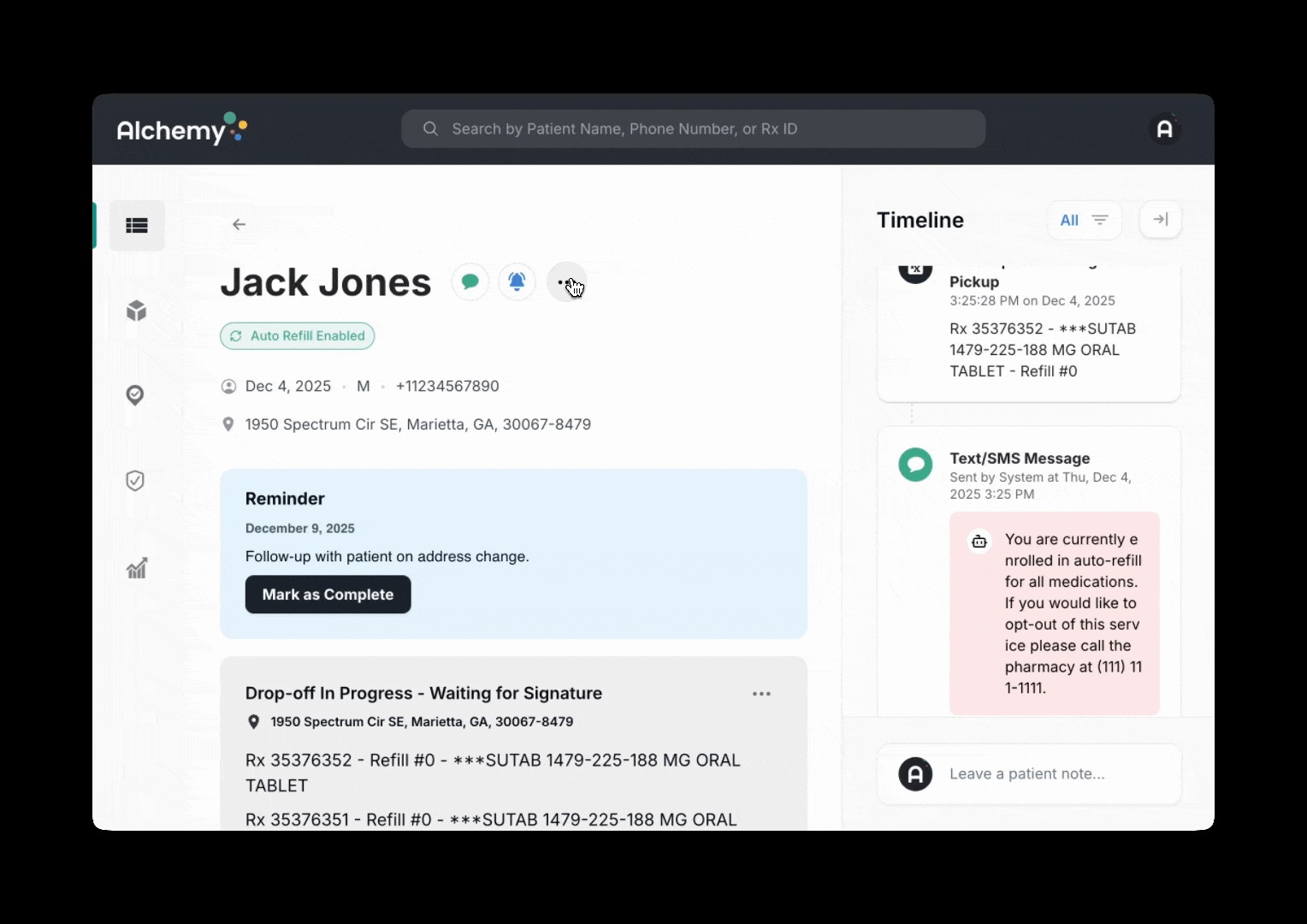This screenshot has width=1307, height=924.
Task: Click Rx 35376352 Refill #0 line in drop-off card
Action: 494,773
